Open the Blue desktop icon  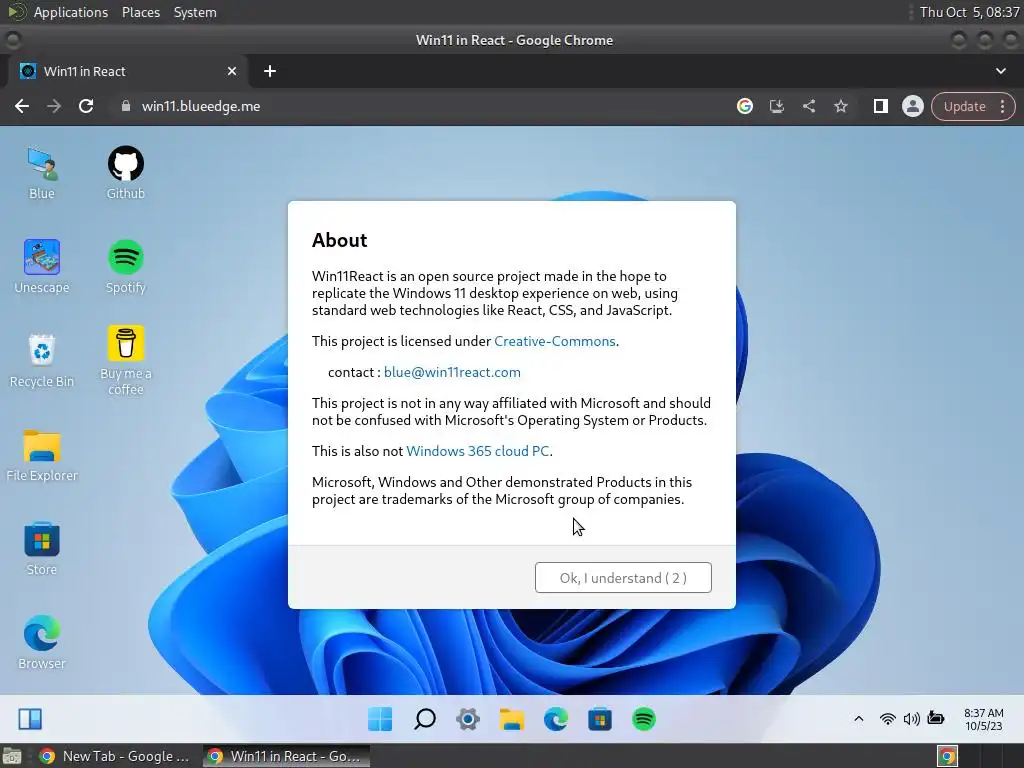pos(42,172)
